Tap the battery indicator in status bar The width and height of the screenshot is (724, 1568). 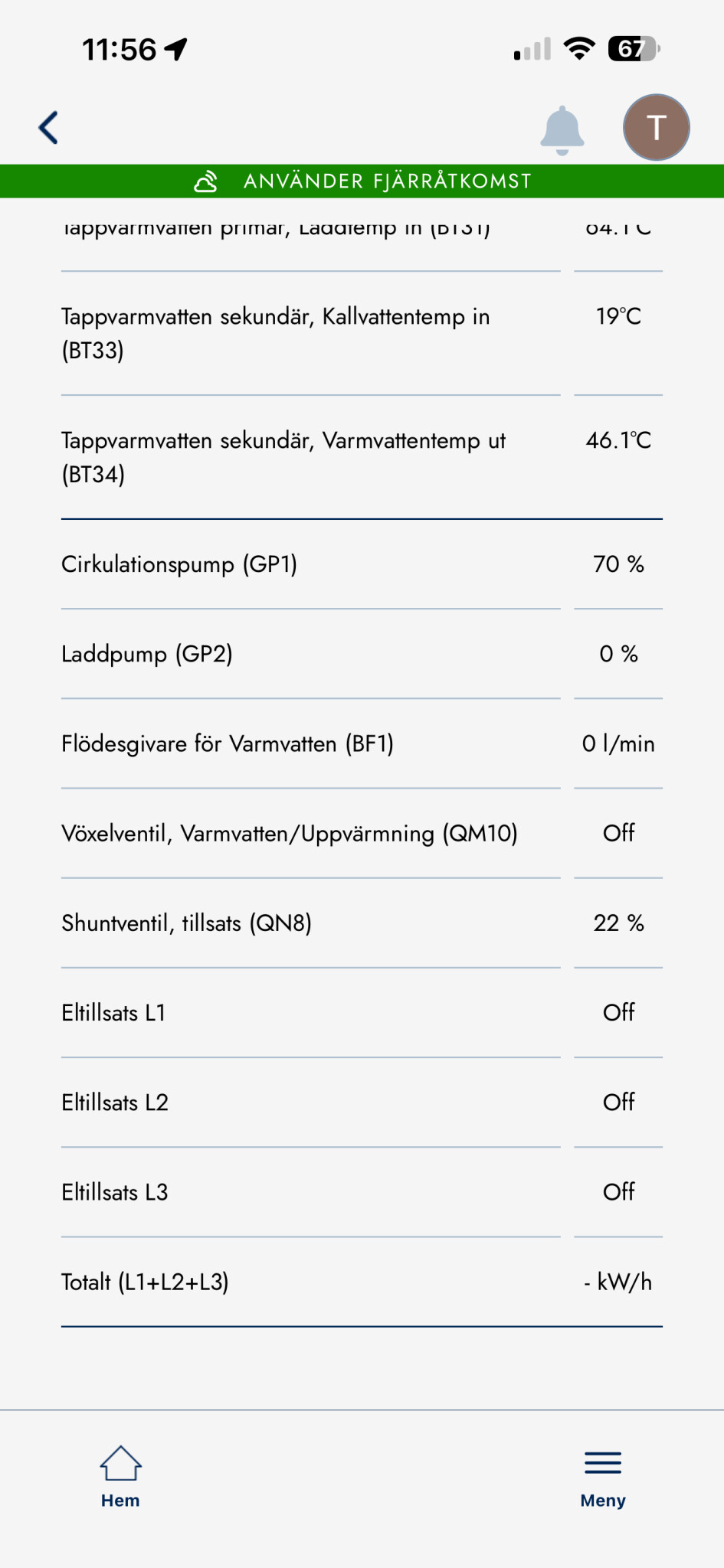click(x=633, y=50)
